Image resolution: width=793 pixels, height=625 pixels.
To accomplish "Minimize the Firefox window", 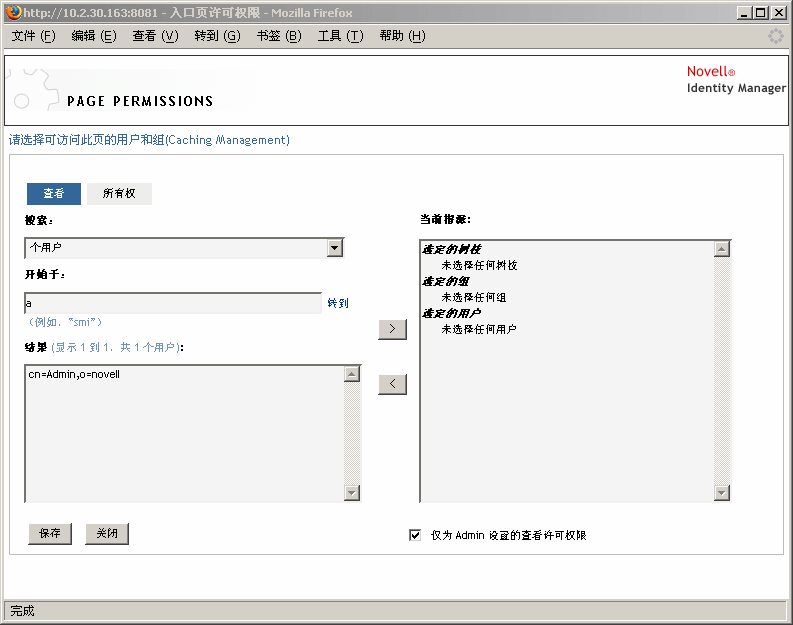I will (743, 13).
